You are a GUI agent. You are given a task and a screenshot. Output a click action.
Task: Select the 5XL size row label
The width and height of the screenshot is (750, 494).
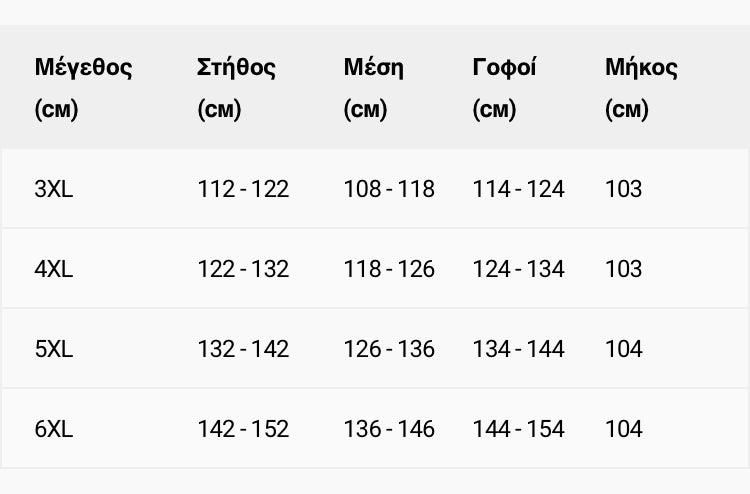(54, 349)
